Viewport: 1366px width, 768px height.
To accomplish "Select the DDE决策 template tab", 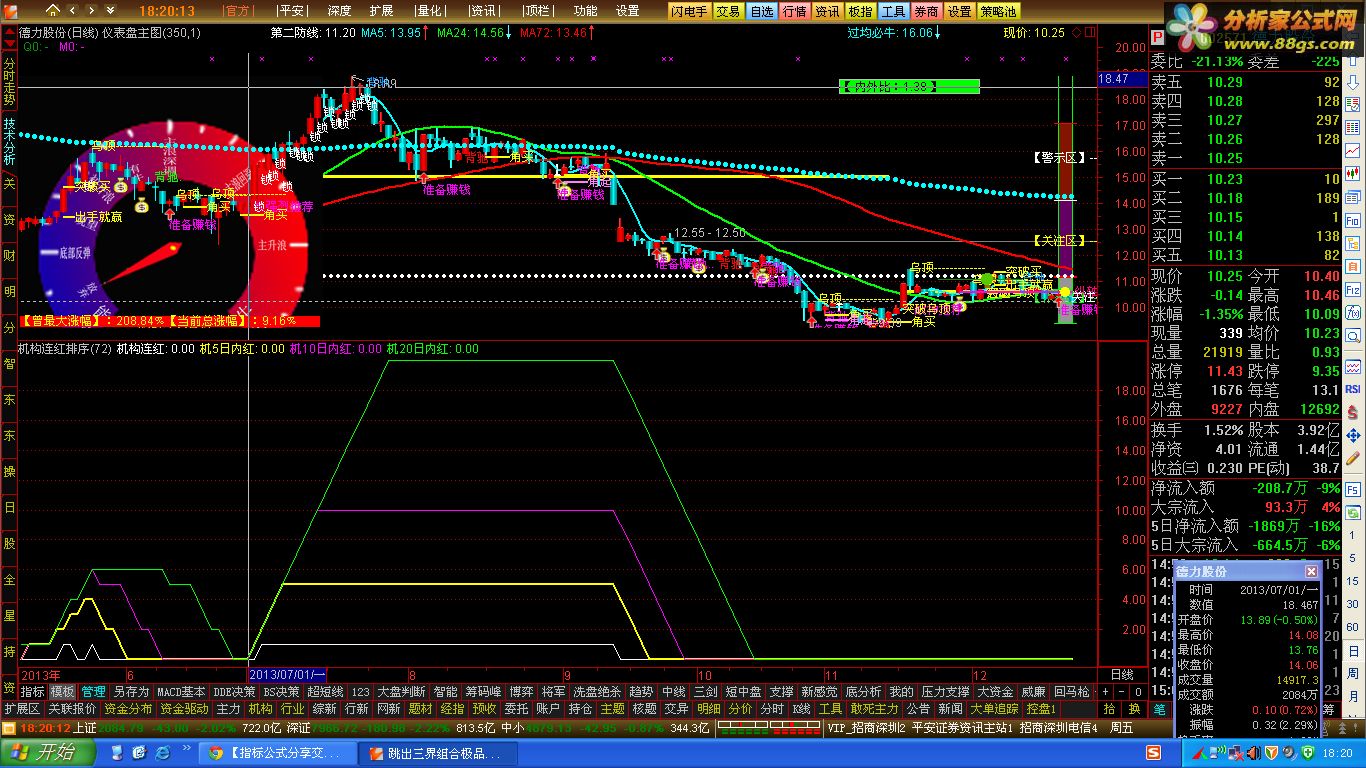I will (x=234, y=691).
